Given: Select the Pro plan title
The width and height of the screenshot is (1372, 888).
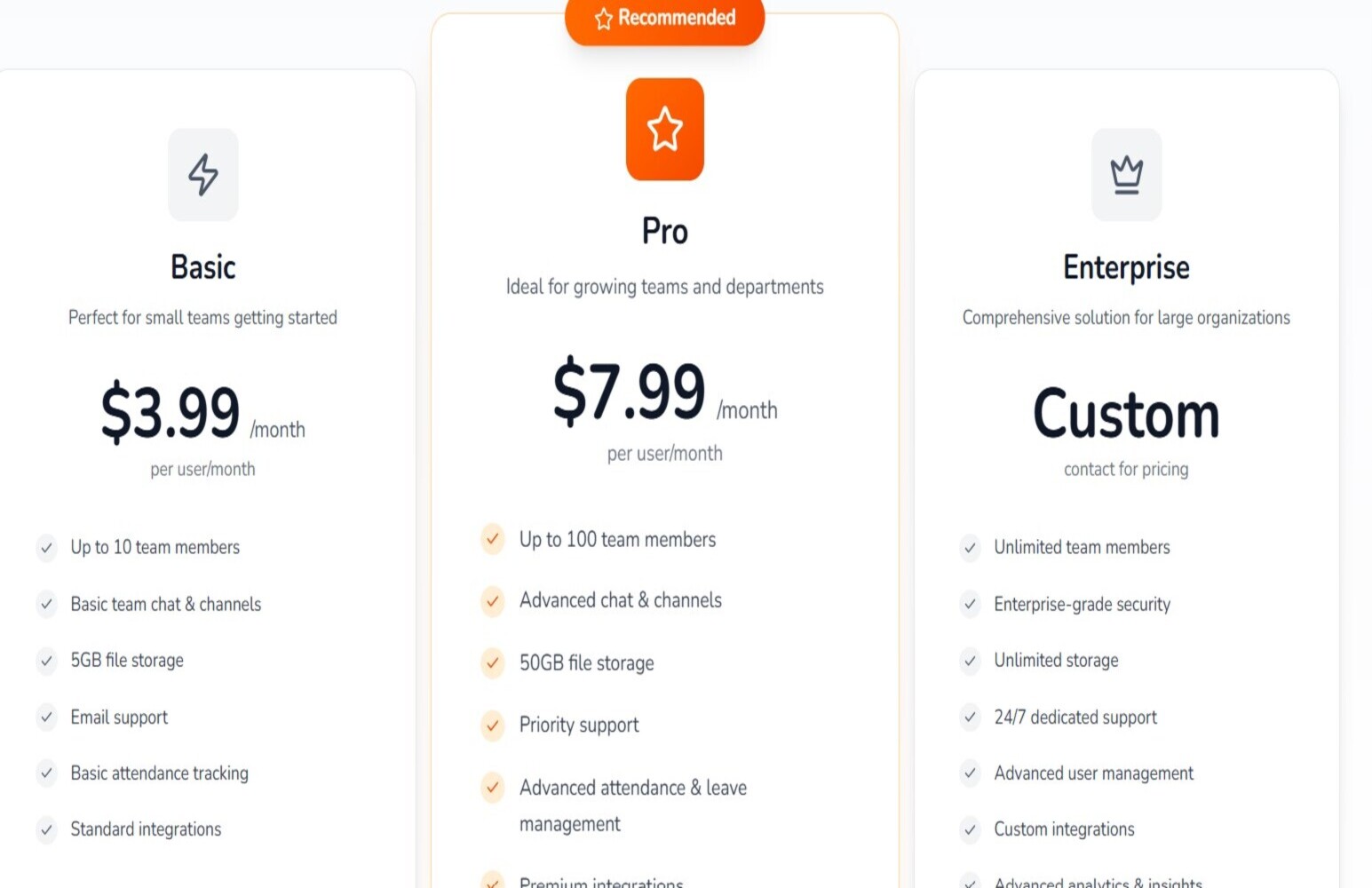Looking at the screenshot, I should coord(664,232).
